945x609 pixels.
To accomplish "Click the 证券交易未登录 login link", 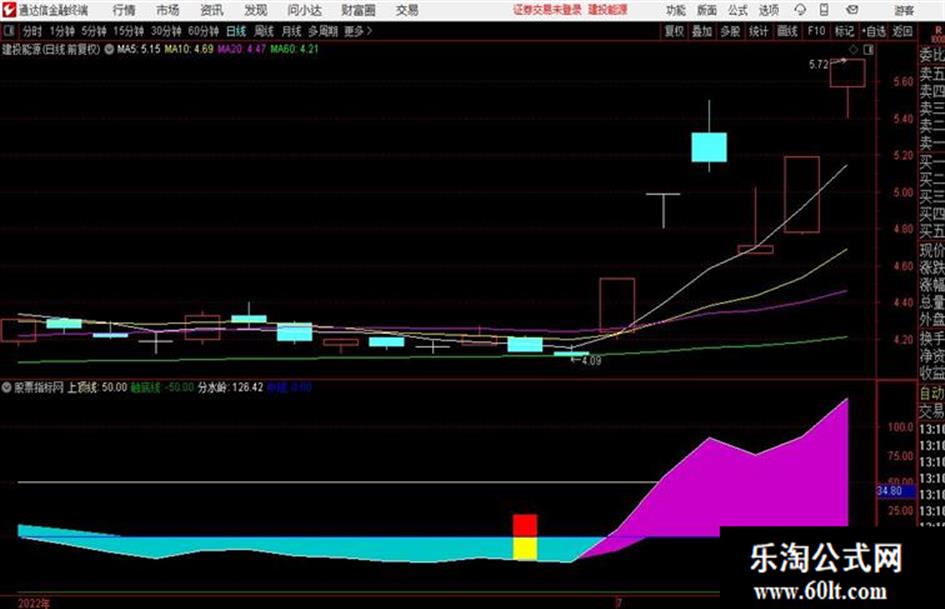I will coord(547,10).
